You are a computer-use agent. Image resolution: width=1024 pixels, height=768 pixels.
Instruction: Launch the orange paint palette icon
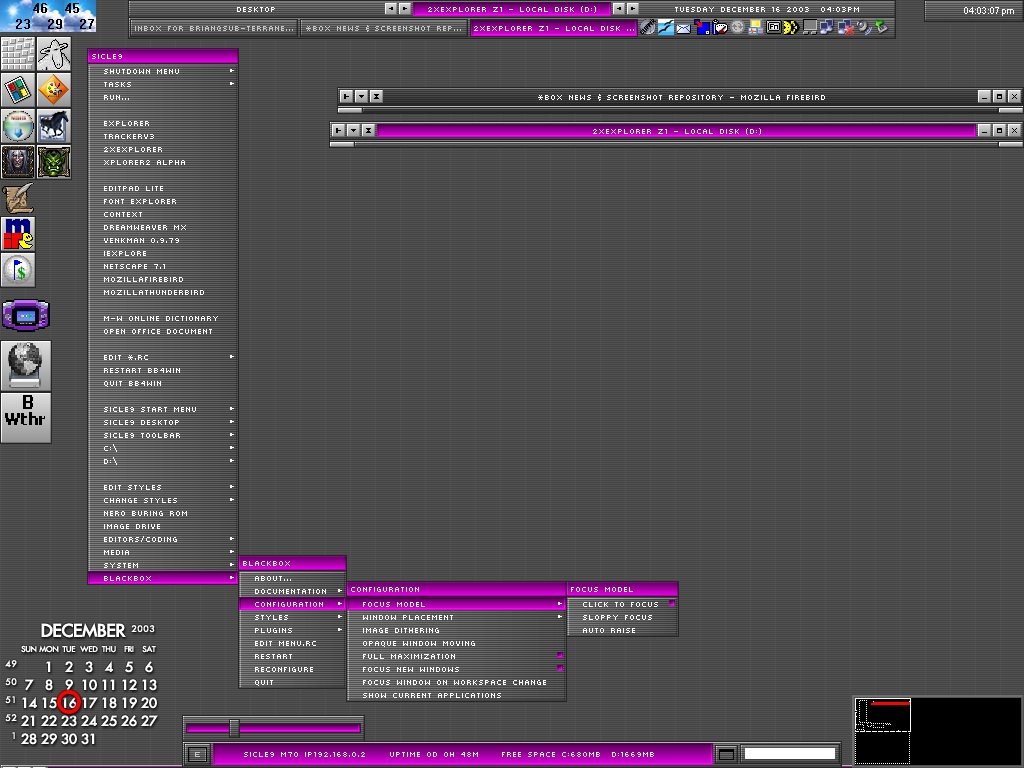click(54, 89)
